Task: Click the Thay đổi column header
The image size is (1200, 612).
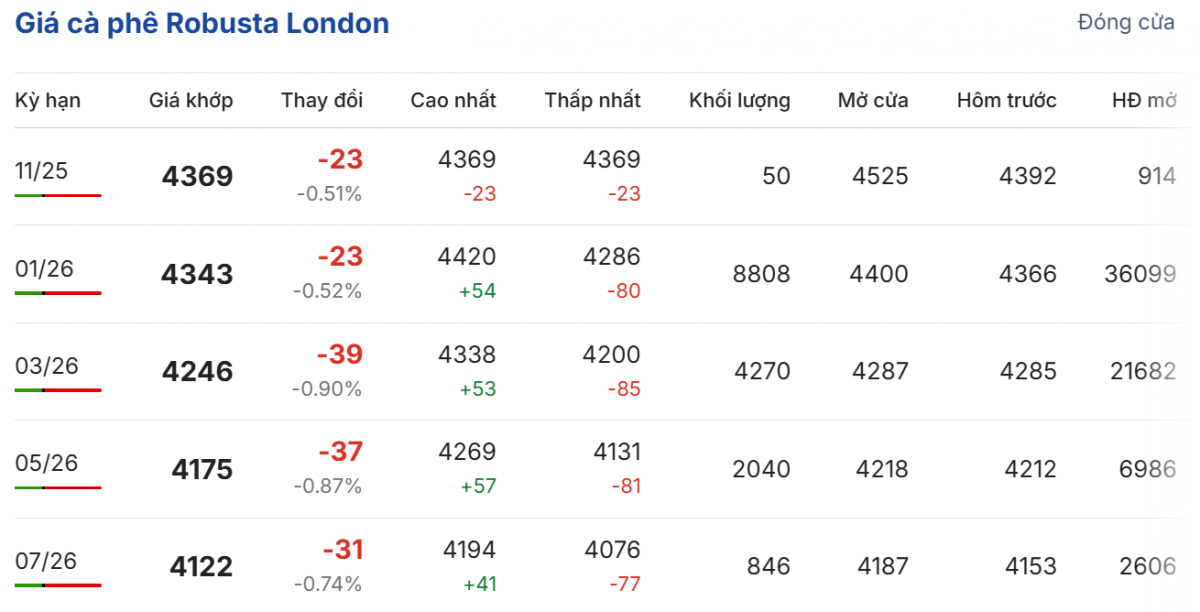Action: coord(322,100)
